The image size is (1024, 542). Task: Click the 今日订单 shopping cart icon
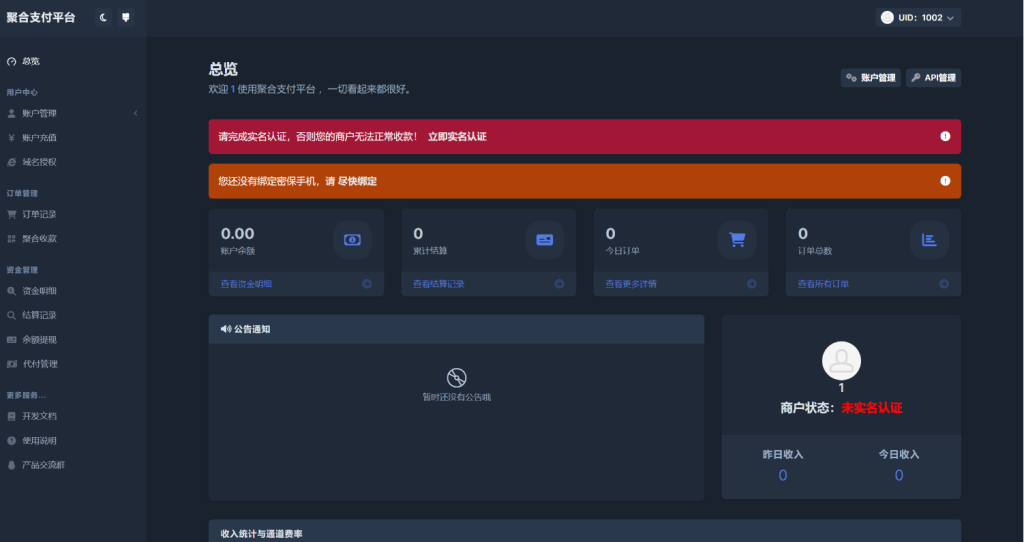(x=737, y=240)
